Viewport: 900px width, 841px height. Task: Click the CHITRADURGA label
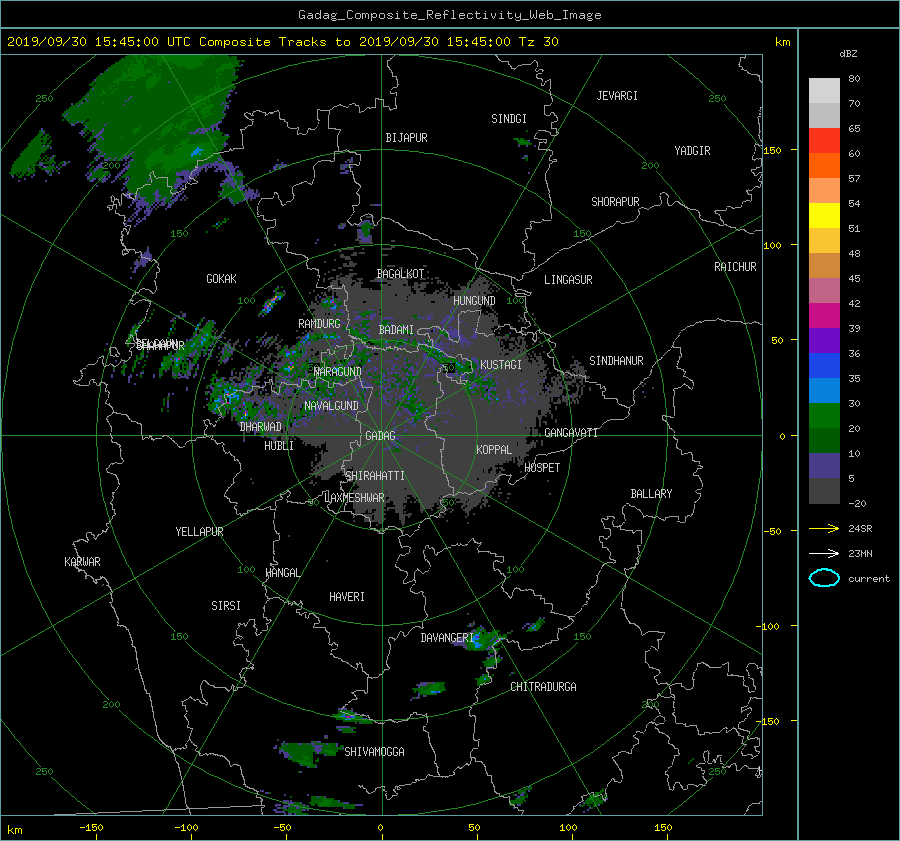point(543,687)
